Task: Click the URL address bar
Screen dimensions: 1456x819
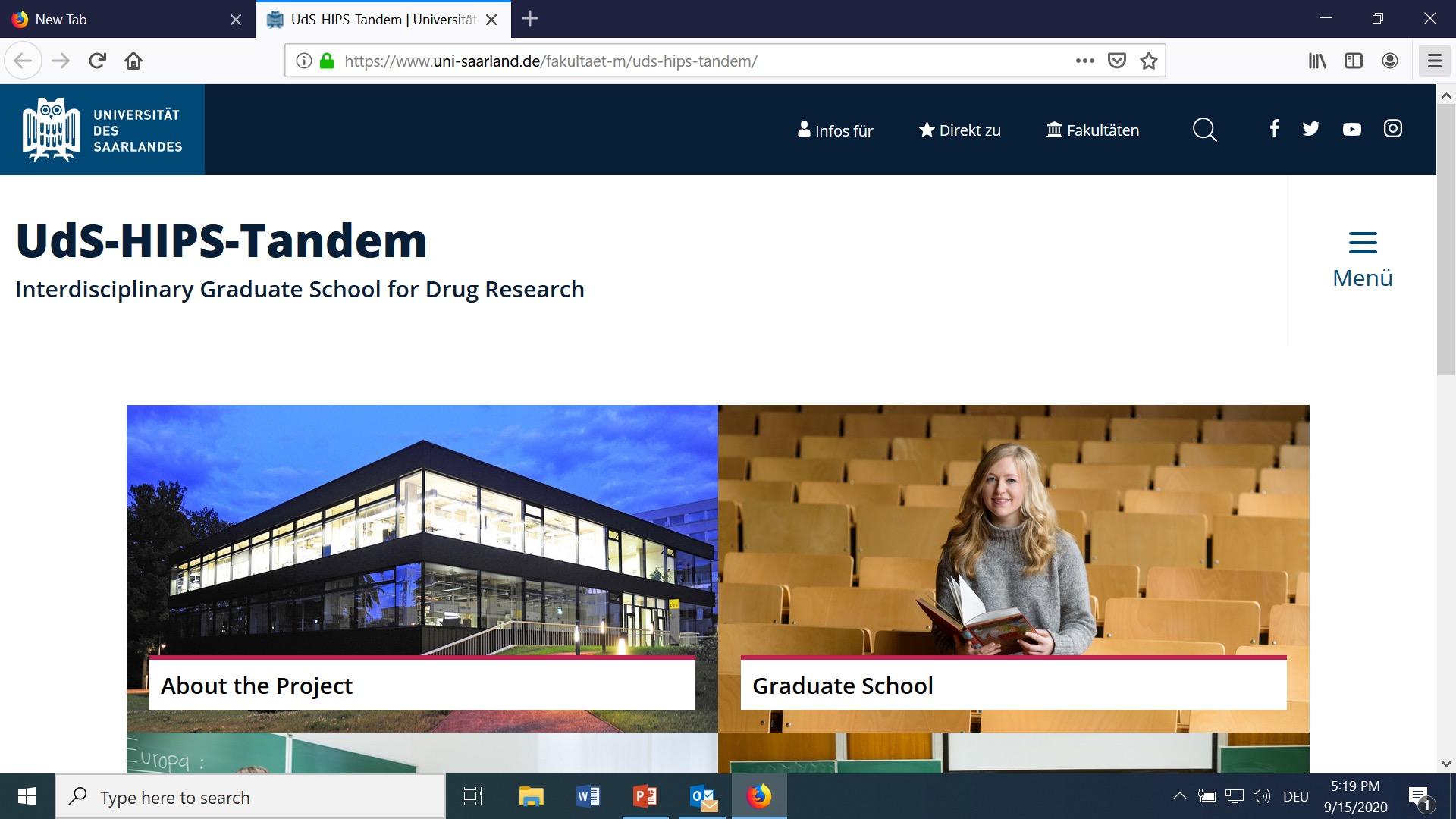Action: [682, 61]
